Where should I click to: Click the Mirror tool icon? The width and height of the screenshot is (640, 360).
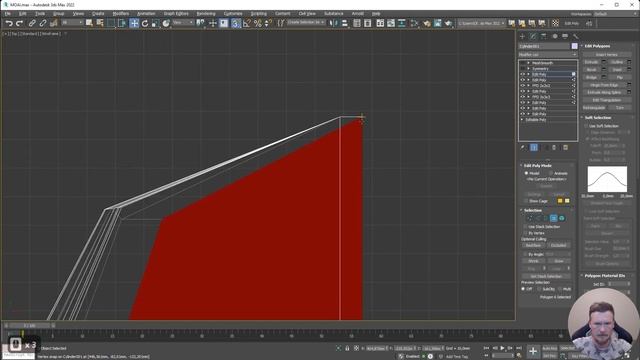pyautogui.click(x=334, y=23)
